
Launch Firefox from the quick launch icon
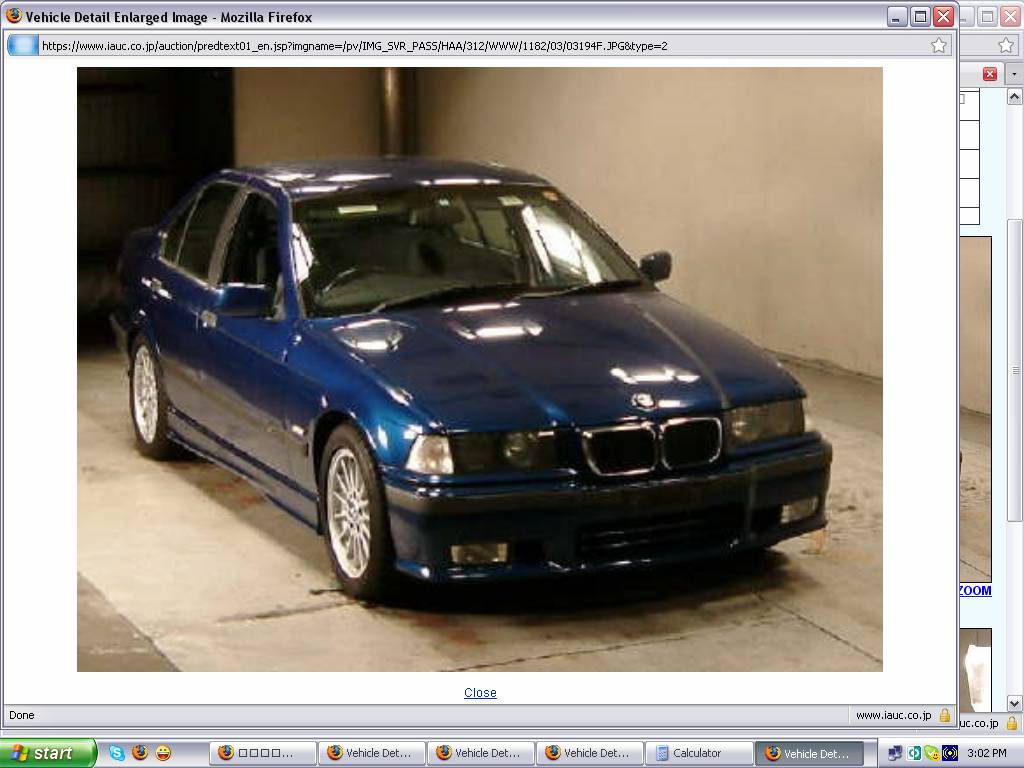coord(140,753)
